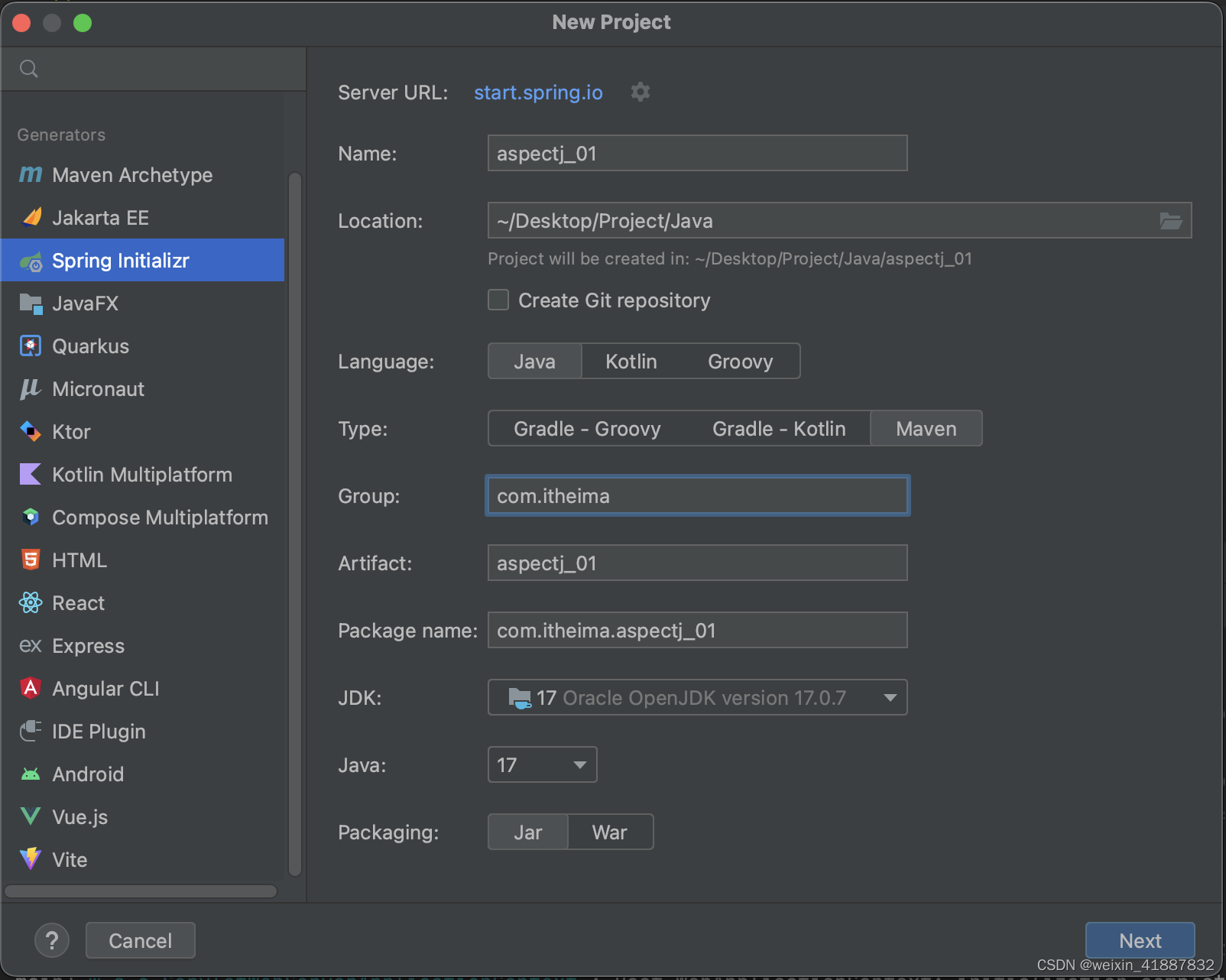Viewport: 1226px width, 980px height.
Task: Click the generators list vertical scrollbar
Action: [x=295, y=524]
